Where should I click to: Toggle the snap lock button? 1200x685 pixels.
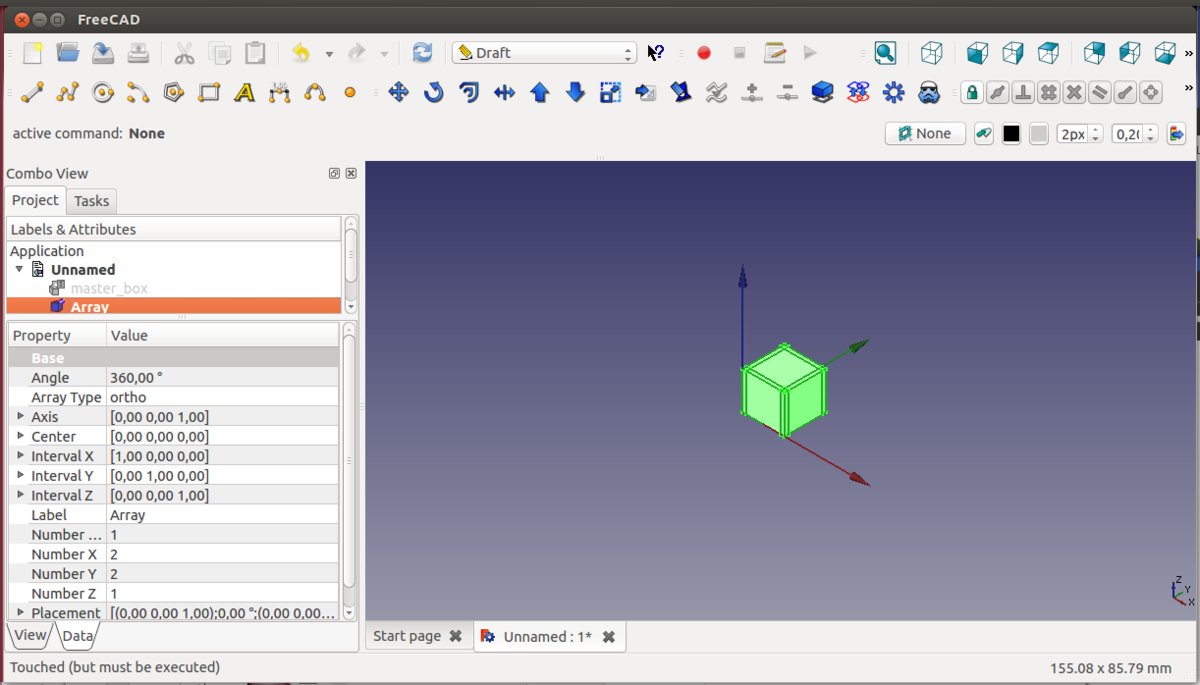971,93
